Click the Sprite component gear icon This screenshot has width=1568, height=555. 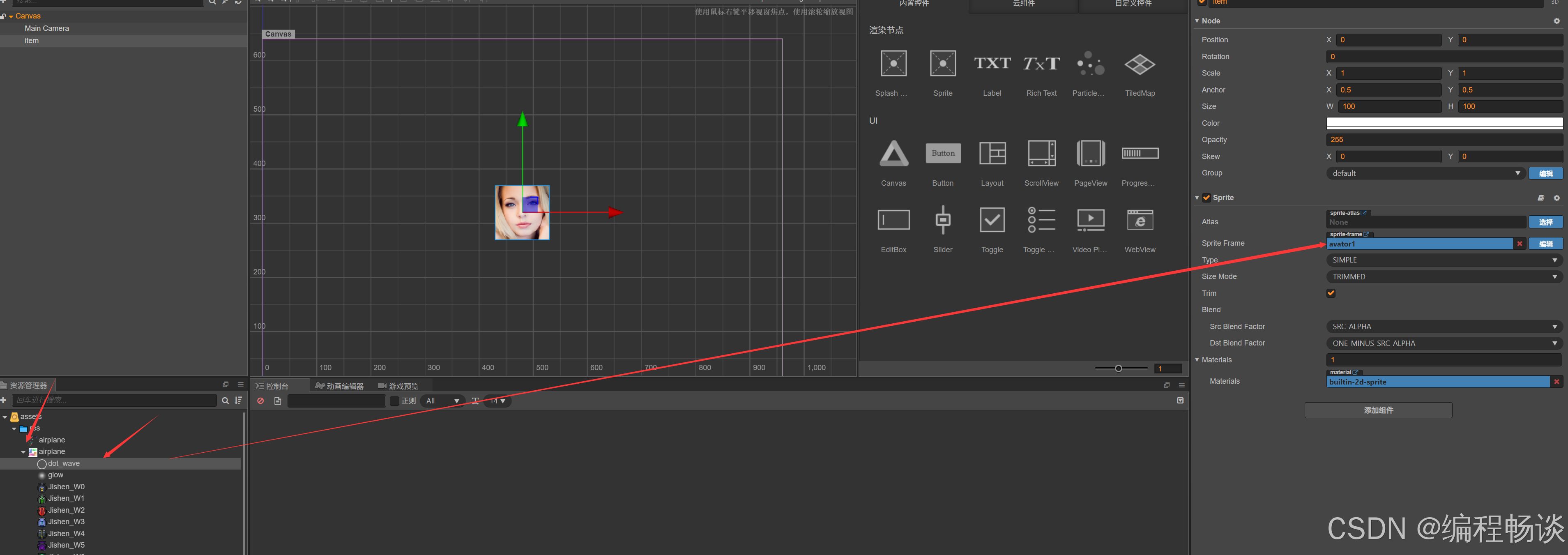(1556, 198)
